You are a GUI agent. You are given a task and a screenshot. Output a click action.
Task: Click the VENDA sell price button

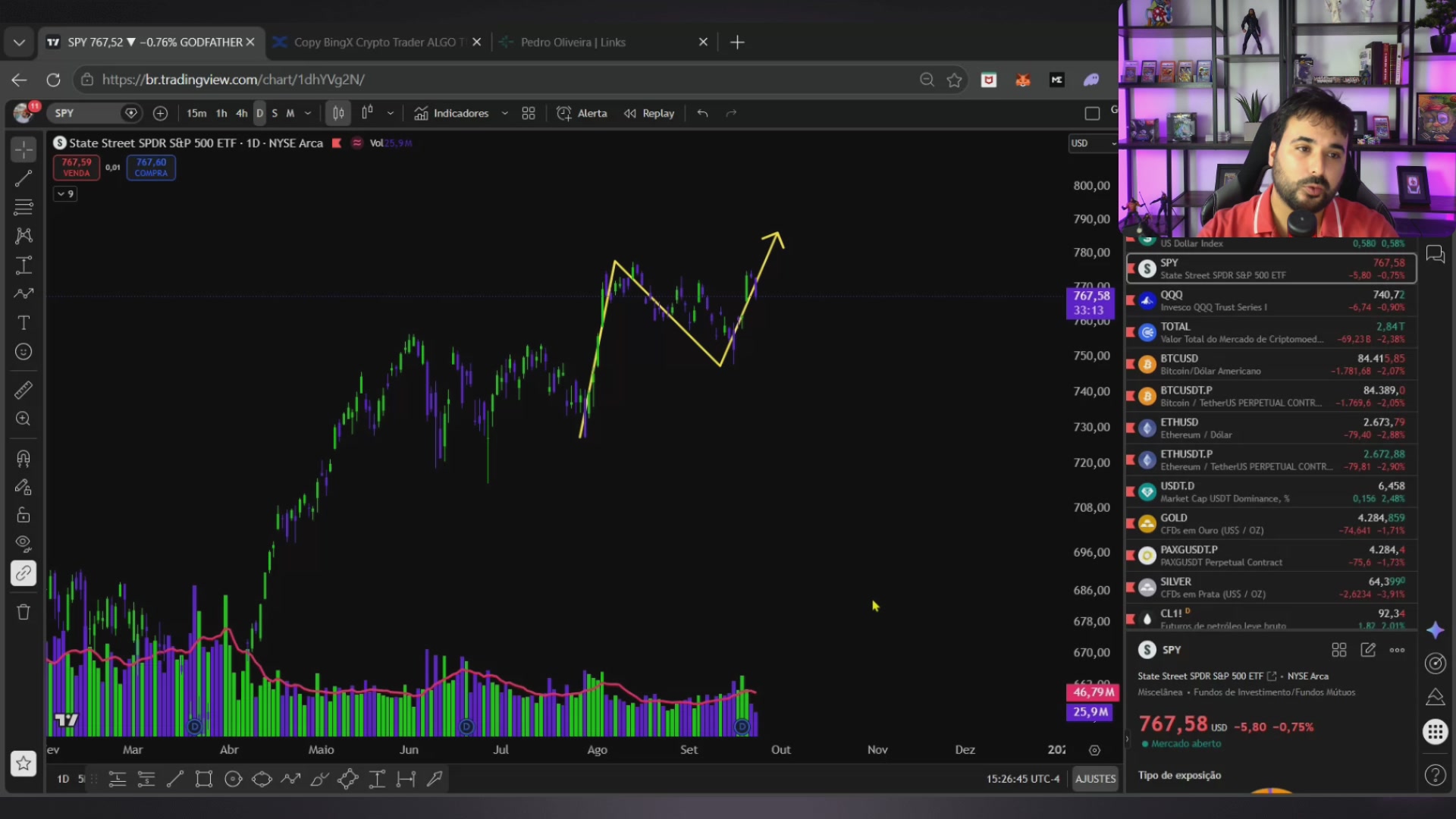coord(77,168)
